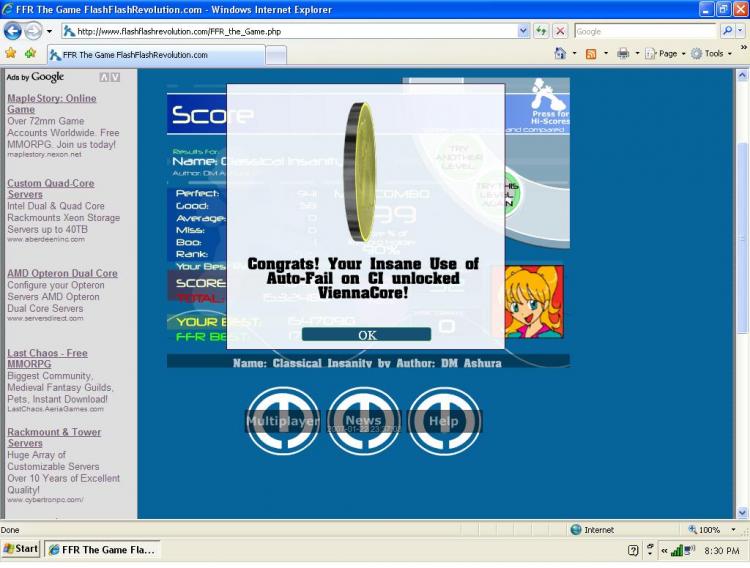Viewport: 750px width, 568px height.
Task: Click the RSS Feeds icon
Action: 591,54
